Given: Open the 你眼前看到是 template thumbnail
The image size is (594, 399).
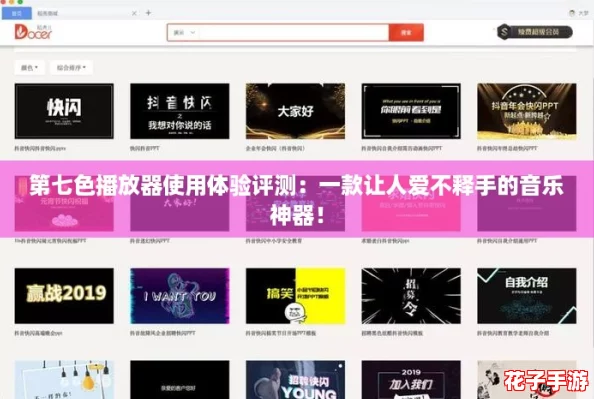Looking at the screenshot, I should [x=411, y=111].
